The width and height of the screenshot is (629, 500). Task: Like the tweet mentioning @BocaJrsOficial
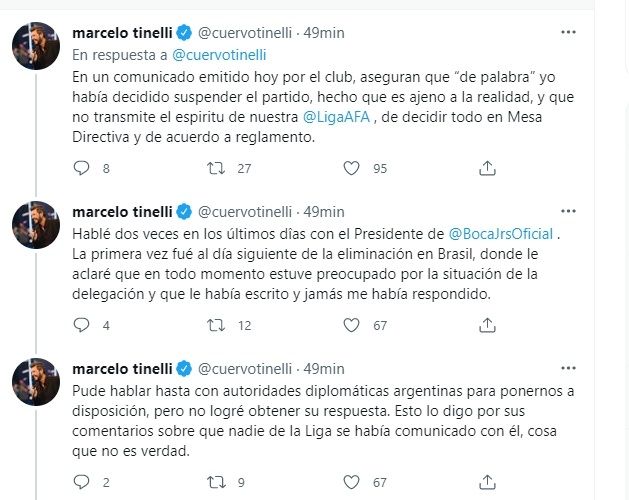[350, 325]
